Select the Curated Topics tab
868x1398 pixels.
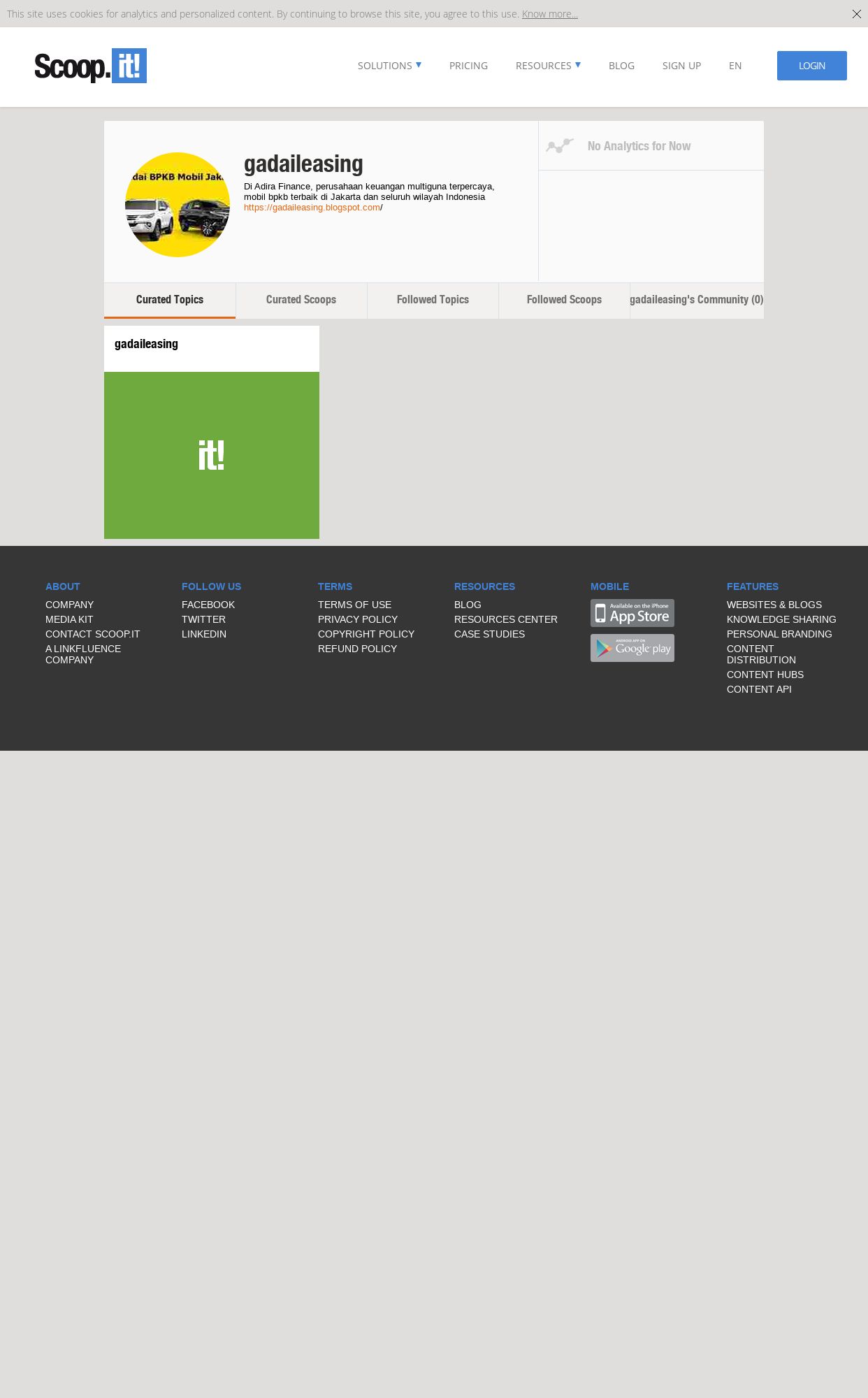[170, 300]
